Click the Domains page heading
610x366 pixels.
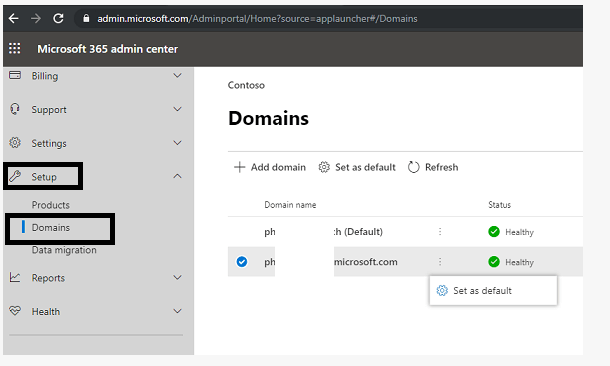268,118
